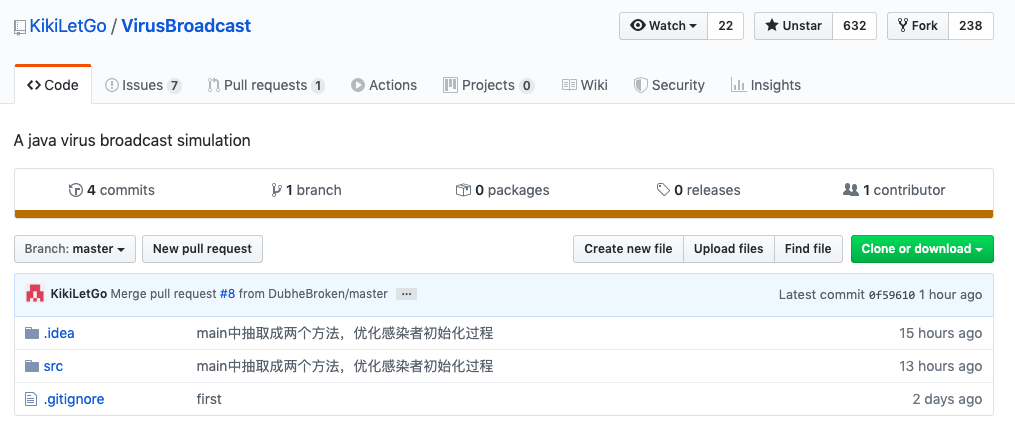This screenshot has width=1015, height=427.
Task: Switch to the Issues tab
Action: (143, 85)
